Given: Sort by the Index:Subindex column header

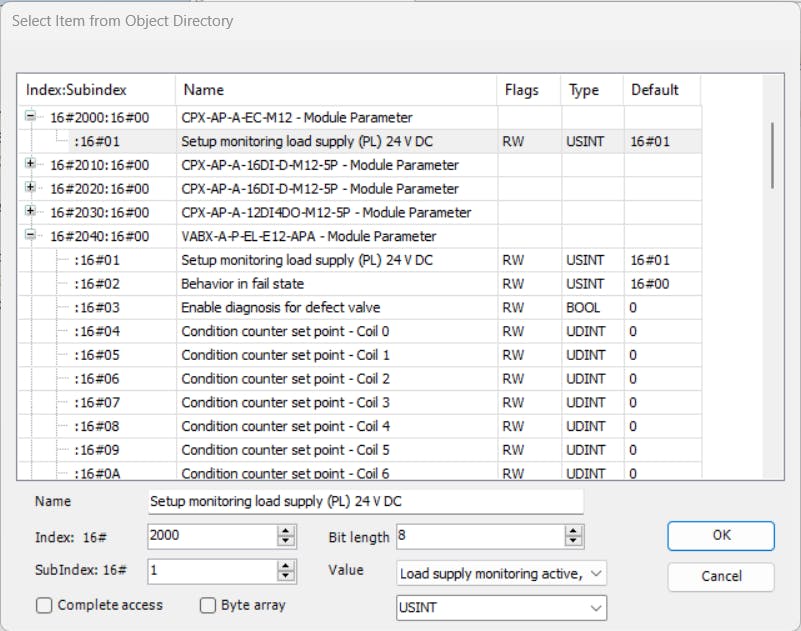Looking at the screenshot, I should [97, 90].
